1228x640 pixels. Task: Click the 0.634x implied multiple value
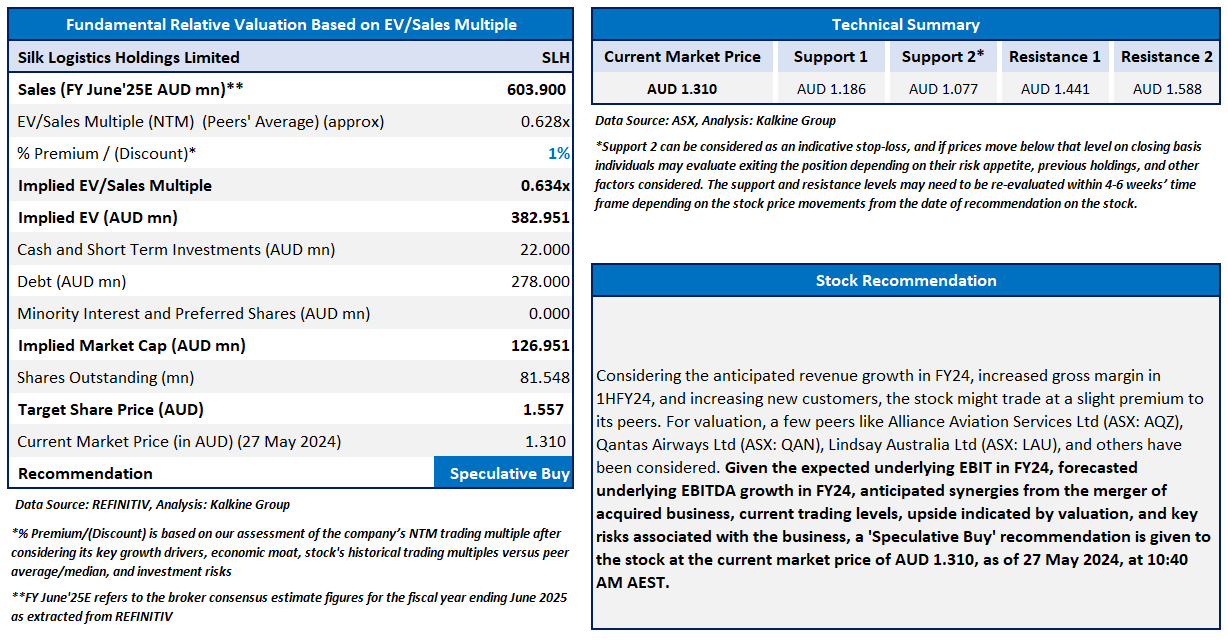[545, 185]
